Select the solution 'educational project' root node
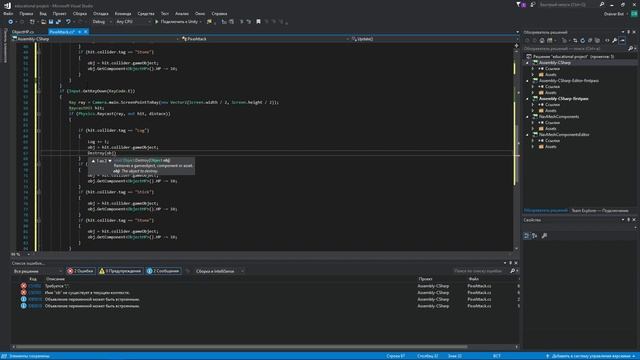The image size is (640, 360). pyautogui.click(x=571, y=56)
